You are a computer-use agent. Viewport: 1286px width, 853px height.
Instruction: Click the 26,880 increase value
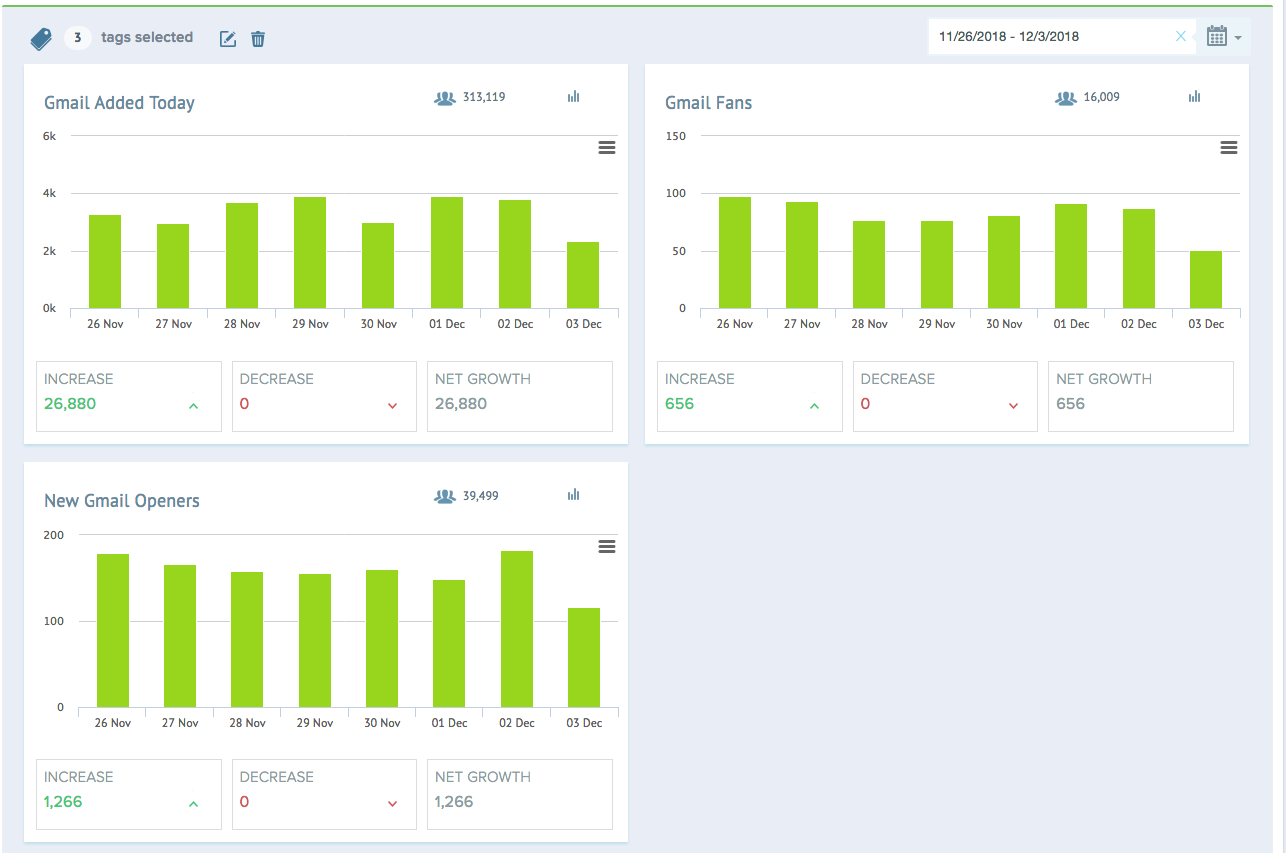tap(70, 404)
